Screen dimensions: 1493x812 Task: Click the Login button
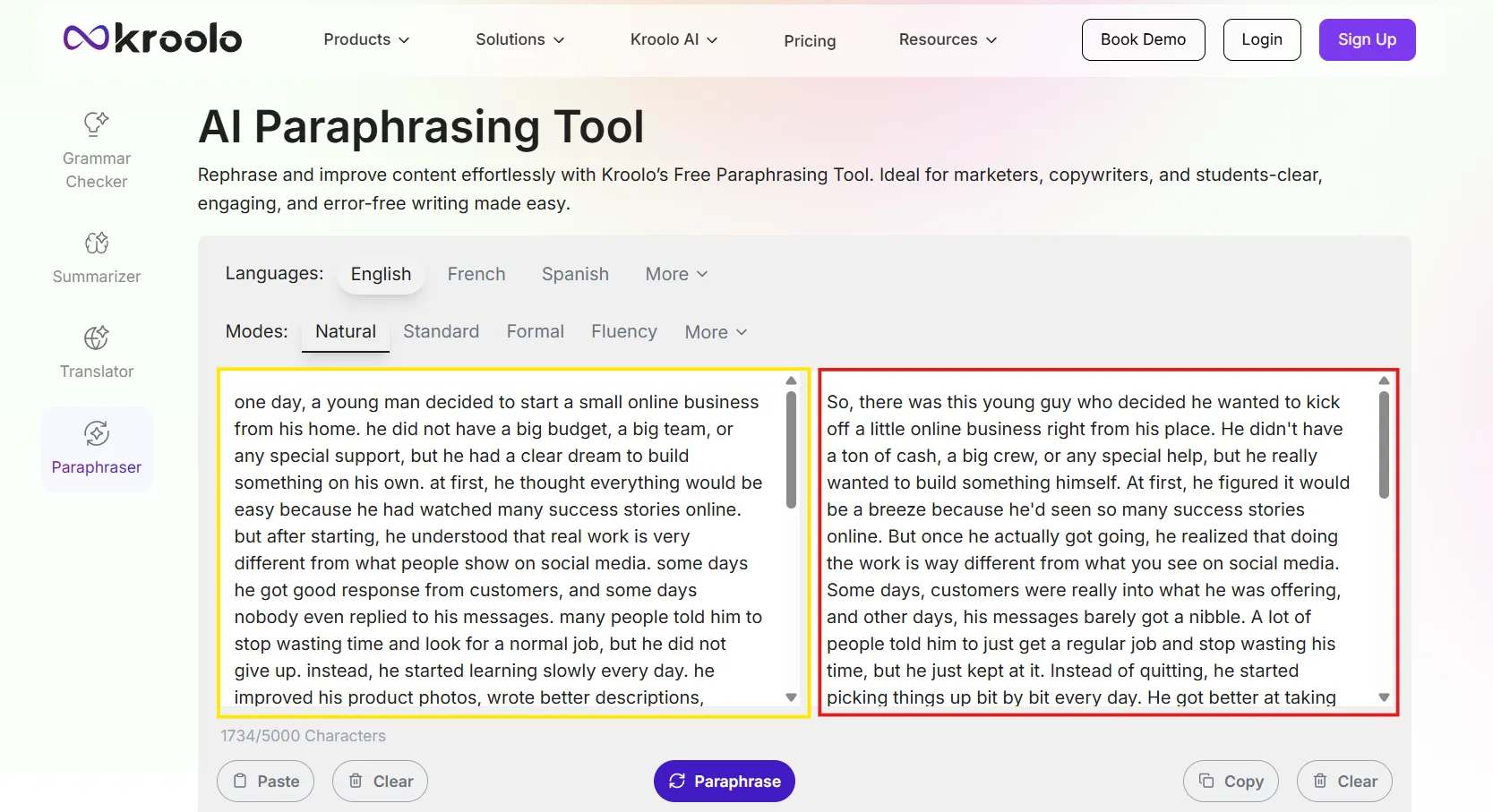(1262, 39)
